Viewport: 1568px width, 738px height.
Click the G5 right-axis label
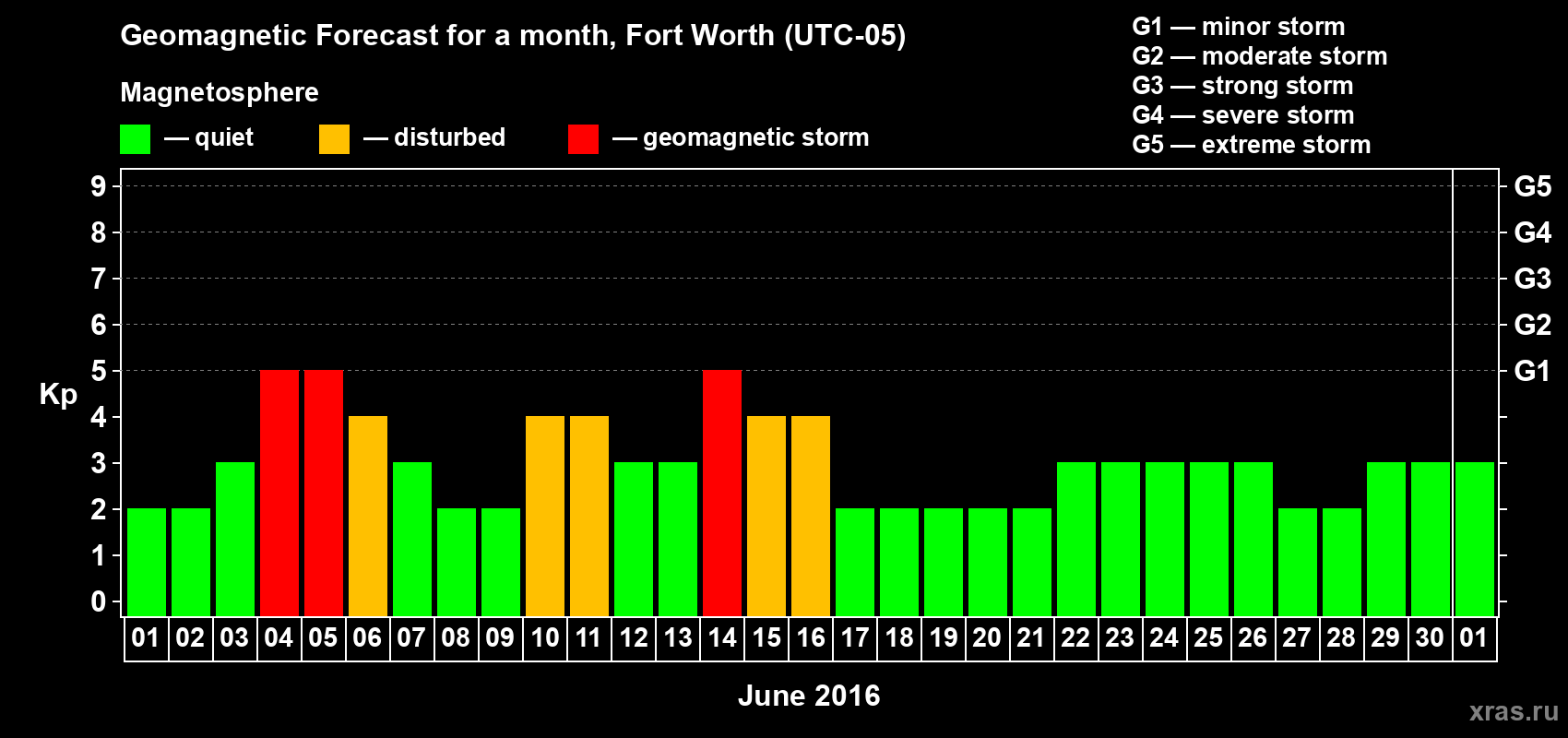(1533, 186)
